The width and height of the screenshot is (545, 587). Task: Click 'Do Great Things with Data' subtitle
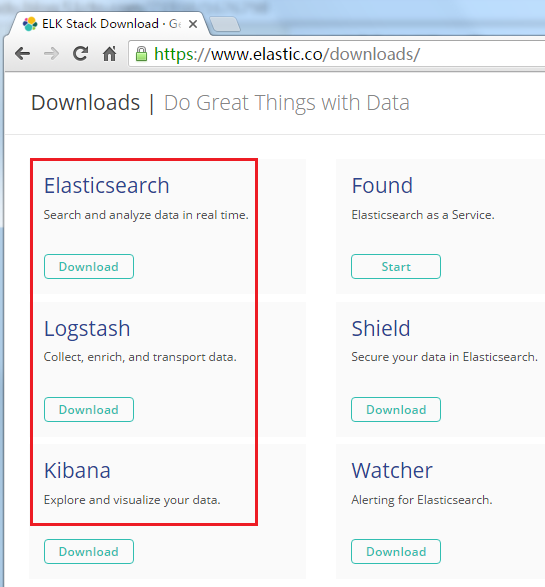(287, 103)
